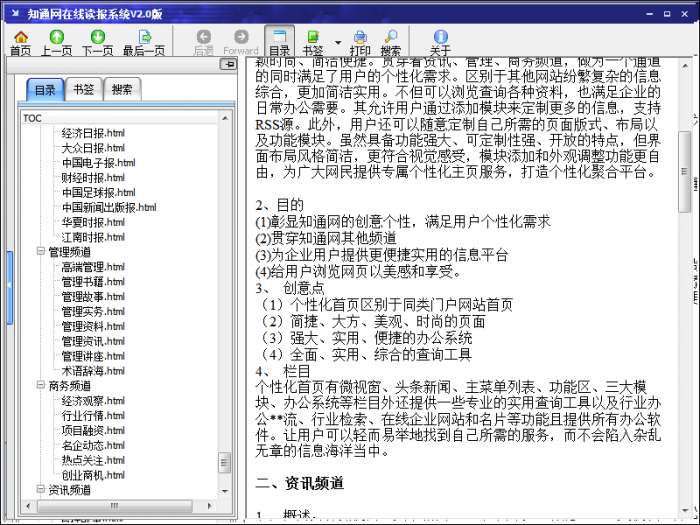Screen dimensions: 700x525
Task: Open 大众日报.html in the tree
Action: 93,148
